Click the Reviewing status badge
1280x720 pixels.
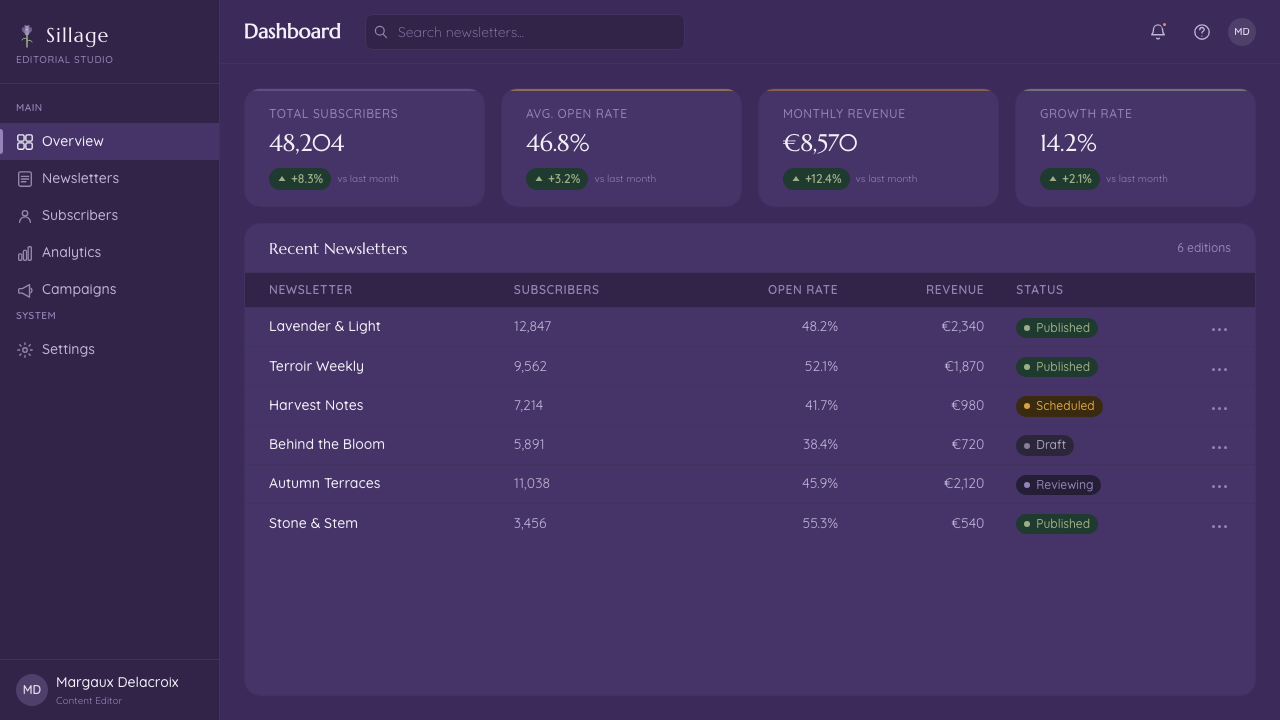[1058, 485]
